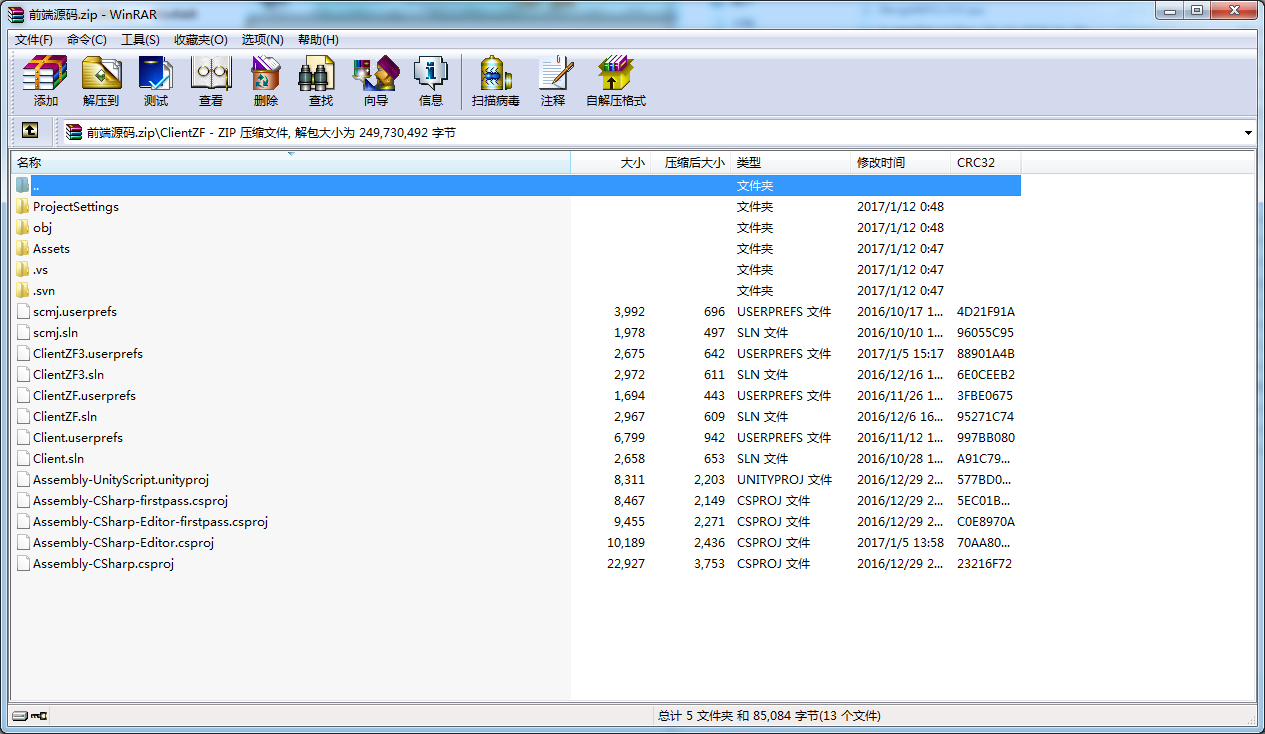Open the File (文件) menu
This screenshot has width=1265, height=734.
coord(34,39)
